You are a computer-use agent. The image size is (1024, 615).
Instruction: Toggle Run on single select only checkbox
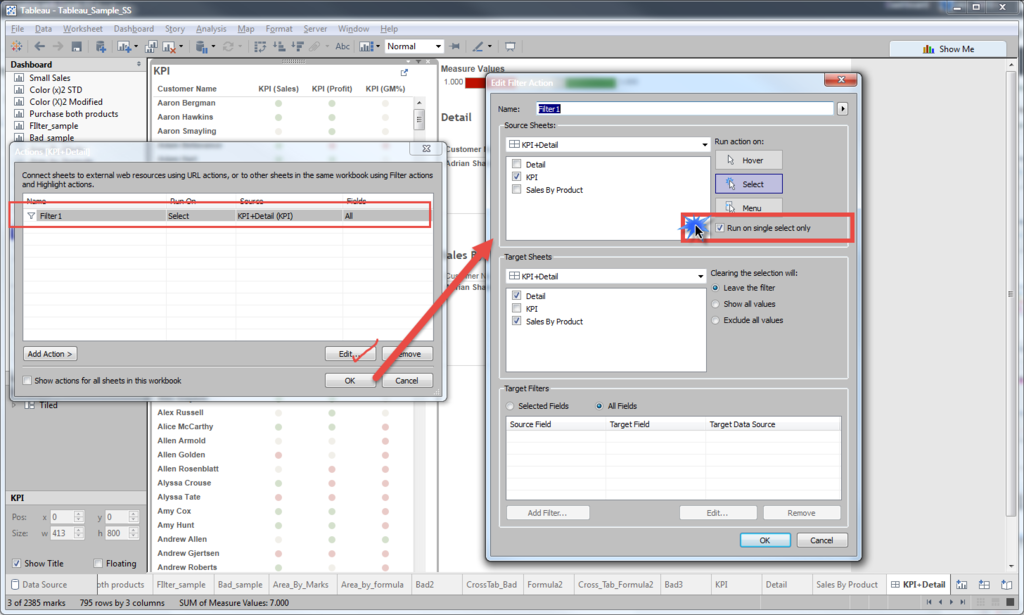coord(720,228)
